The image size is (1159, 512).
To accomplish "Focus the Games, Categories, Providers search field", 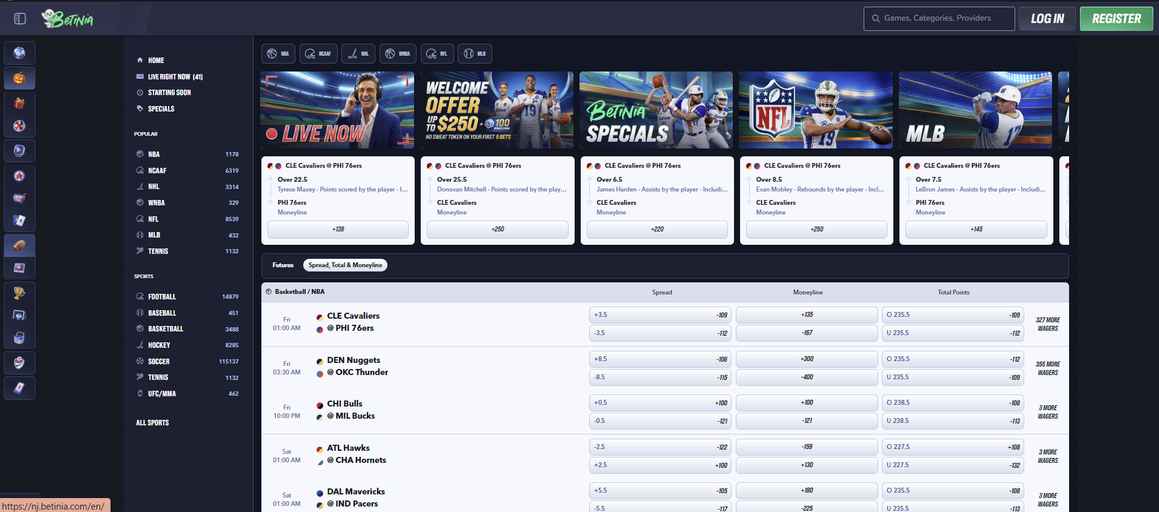I will click(939, 18).
